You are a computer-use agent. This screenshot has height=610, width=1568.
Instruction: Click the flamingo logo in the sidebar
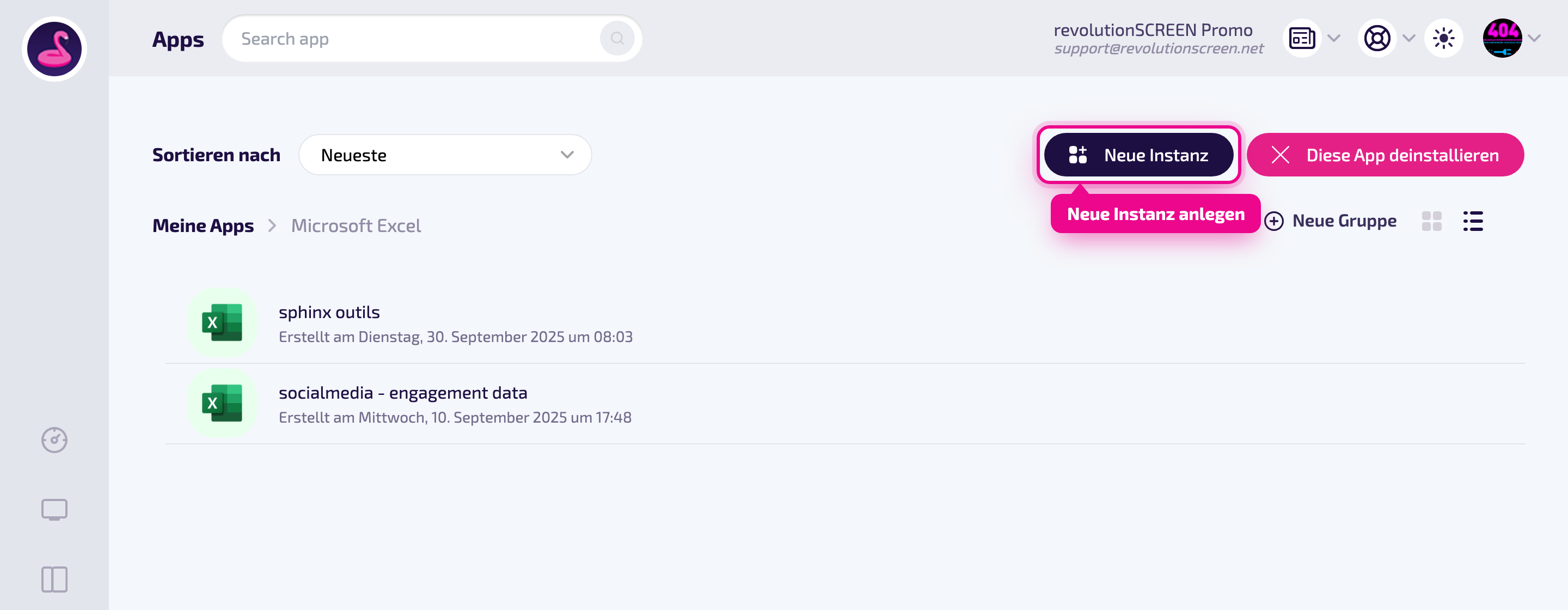click(x=54, y=48)
